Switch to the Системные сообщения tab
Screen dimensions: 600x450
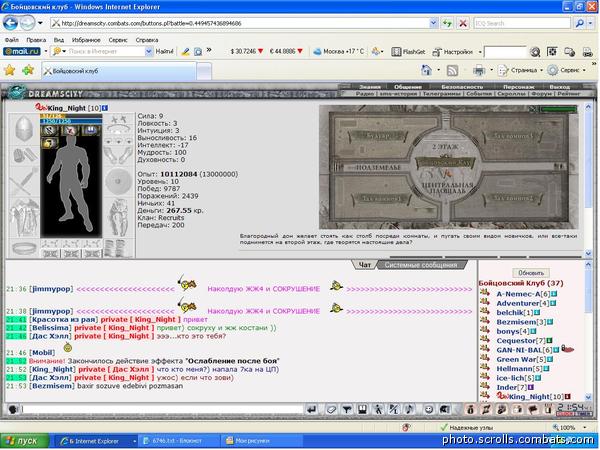[x=421, y=265]
